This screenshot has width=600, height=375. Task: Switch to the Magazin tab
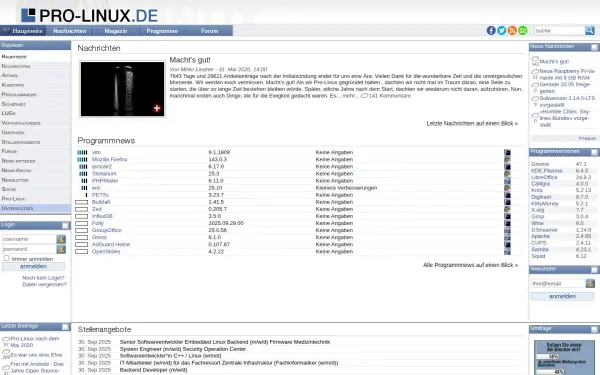coord(116,31)
